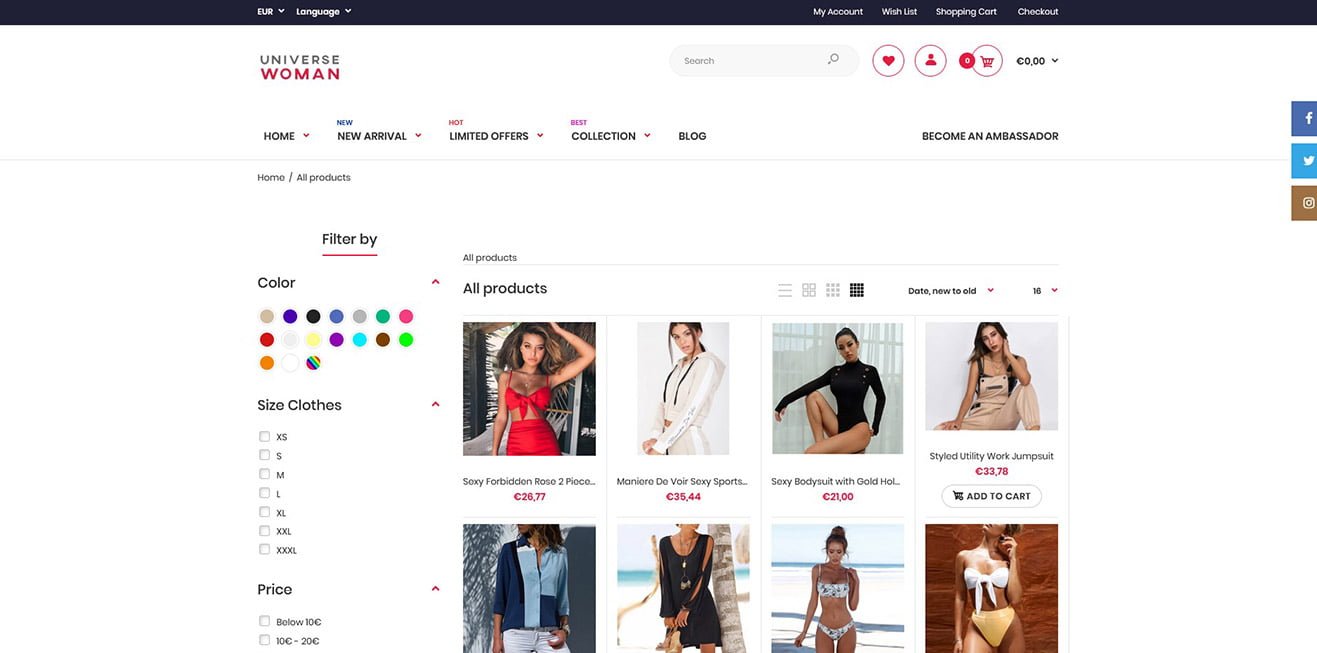The width and height of the screenshot is (1317, 653).
Task: Open the Facebook social sidebar icon
Action: (1305, 118)
